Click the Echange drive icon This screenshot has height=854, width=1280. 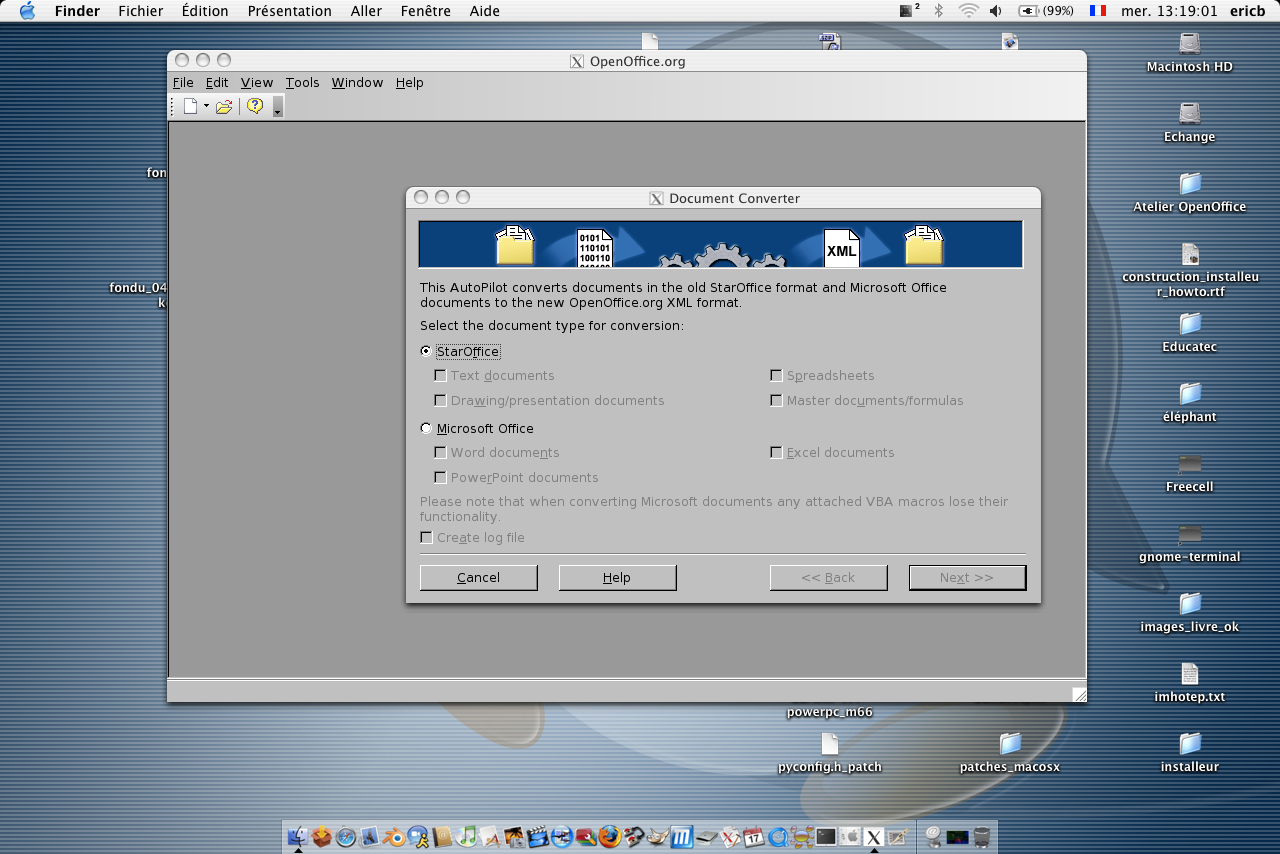(1189, 114)
